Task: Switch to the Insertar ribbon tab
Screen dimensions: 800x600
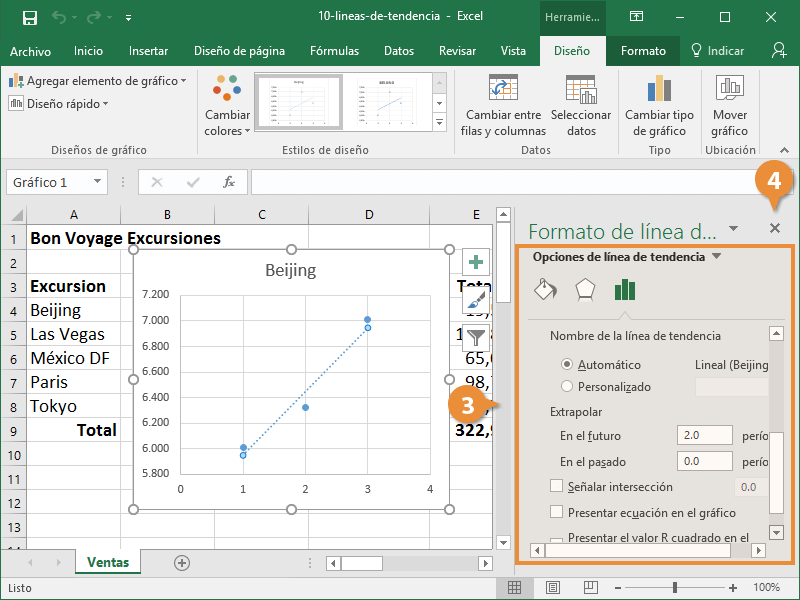Action: click(148, 51)
